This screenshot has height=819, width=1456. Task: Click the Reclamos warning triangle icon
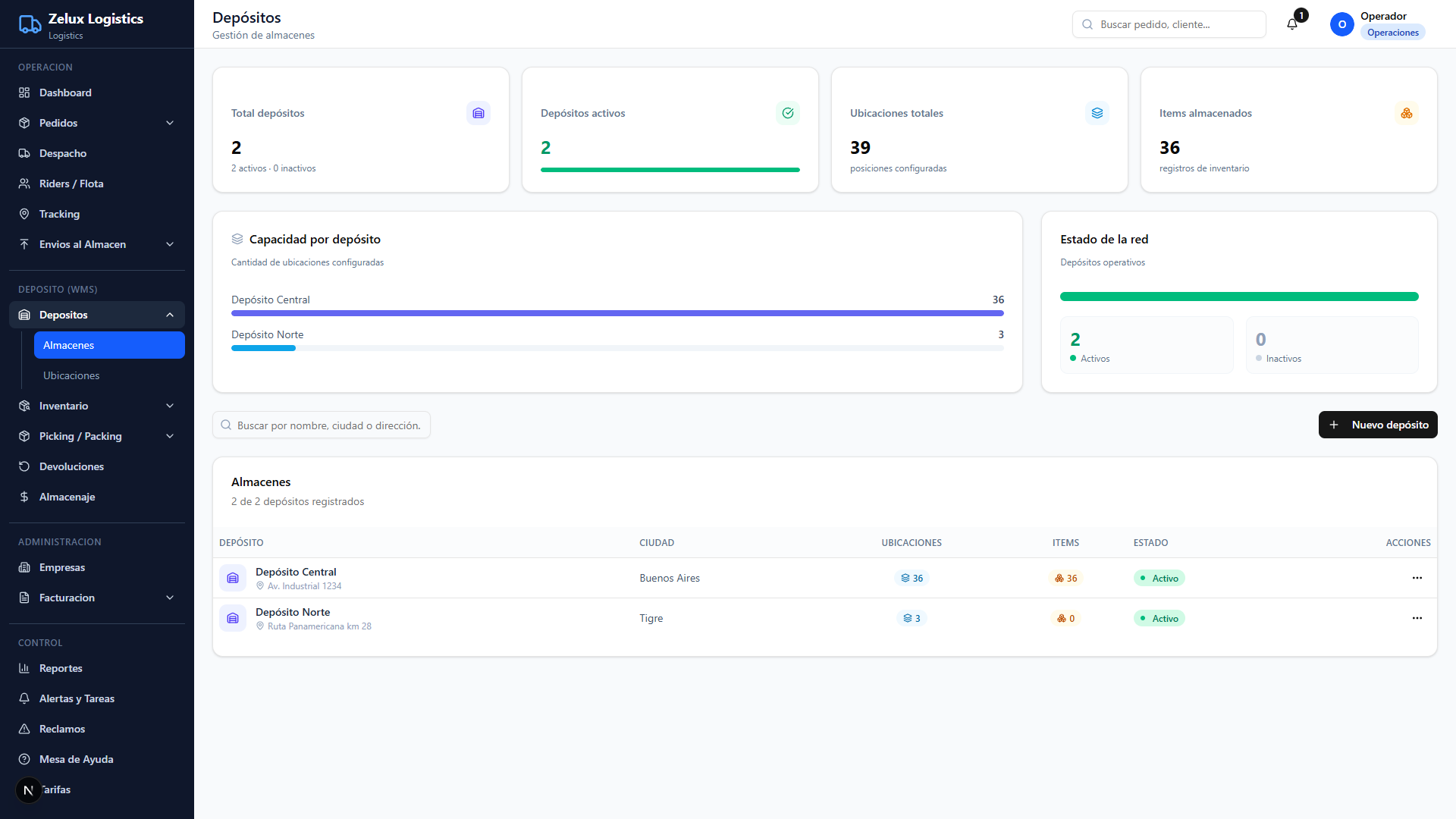tap(24, 729)
